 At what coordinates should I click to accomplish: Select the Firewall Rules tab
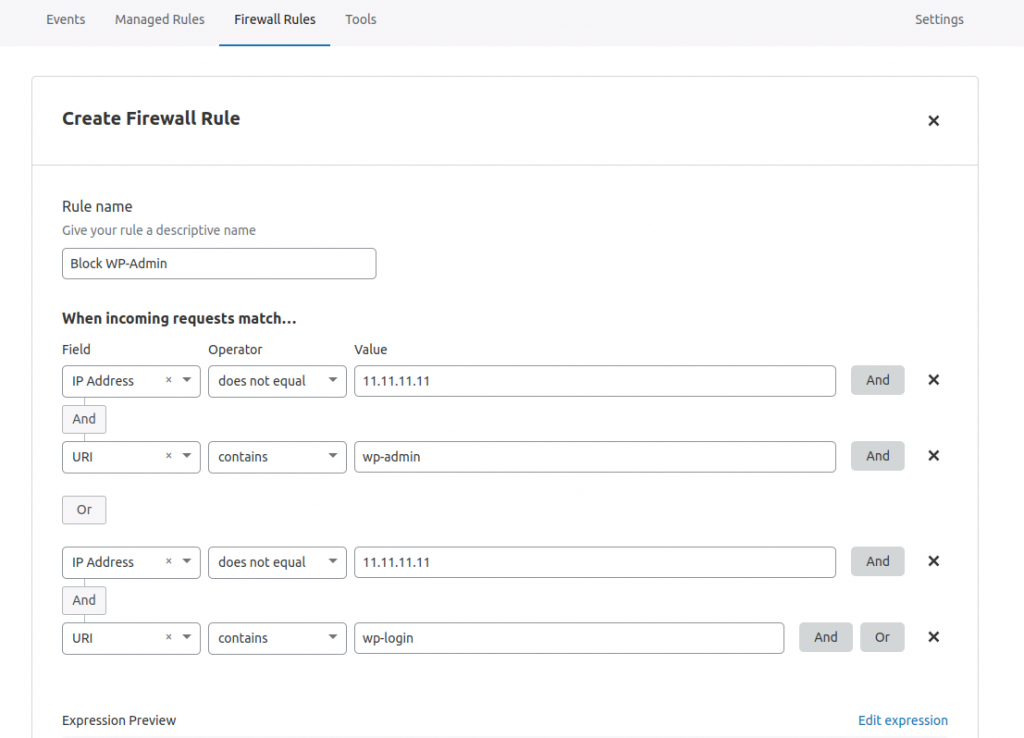point(275,20)
